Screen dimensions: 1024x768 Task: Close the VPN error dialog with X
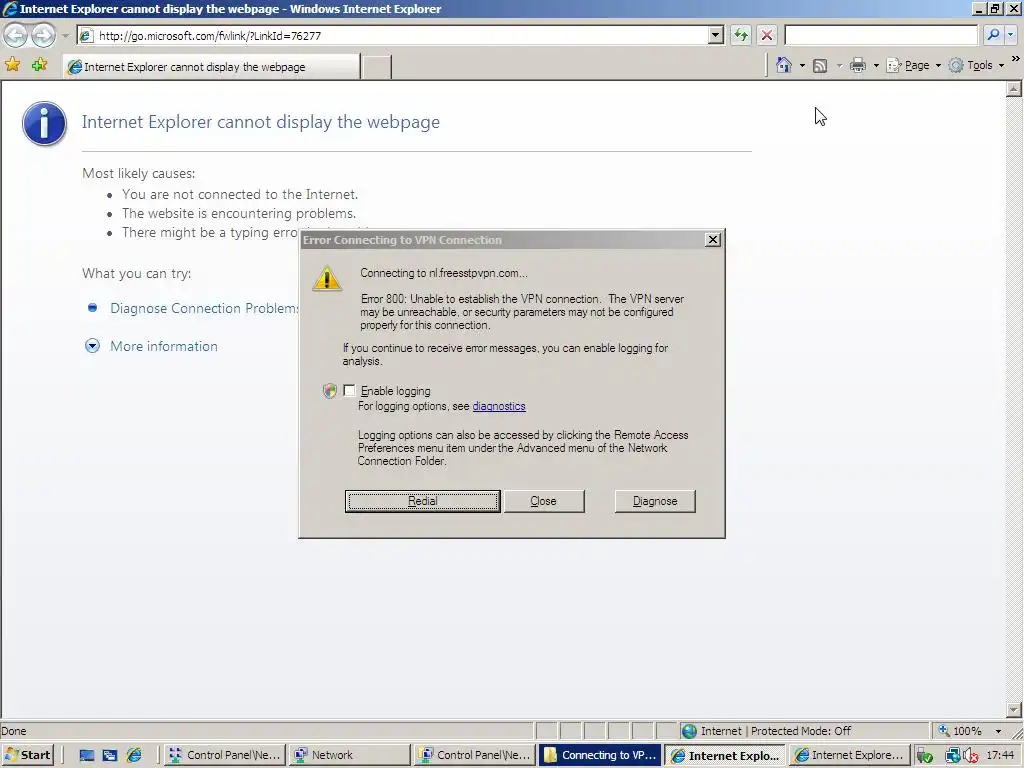[713, 240]
